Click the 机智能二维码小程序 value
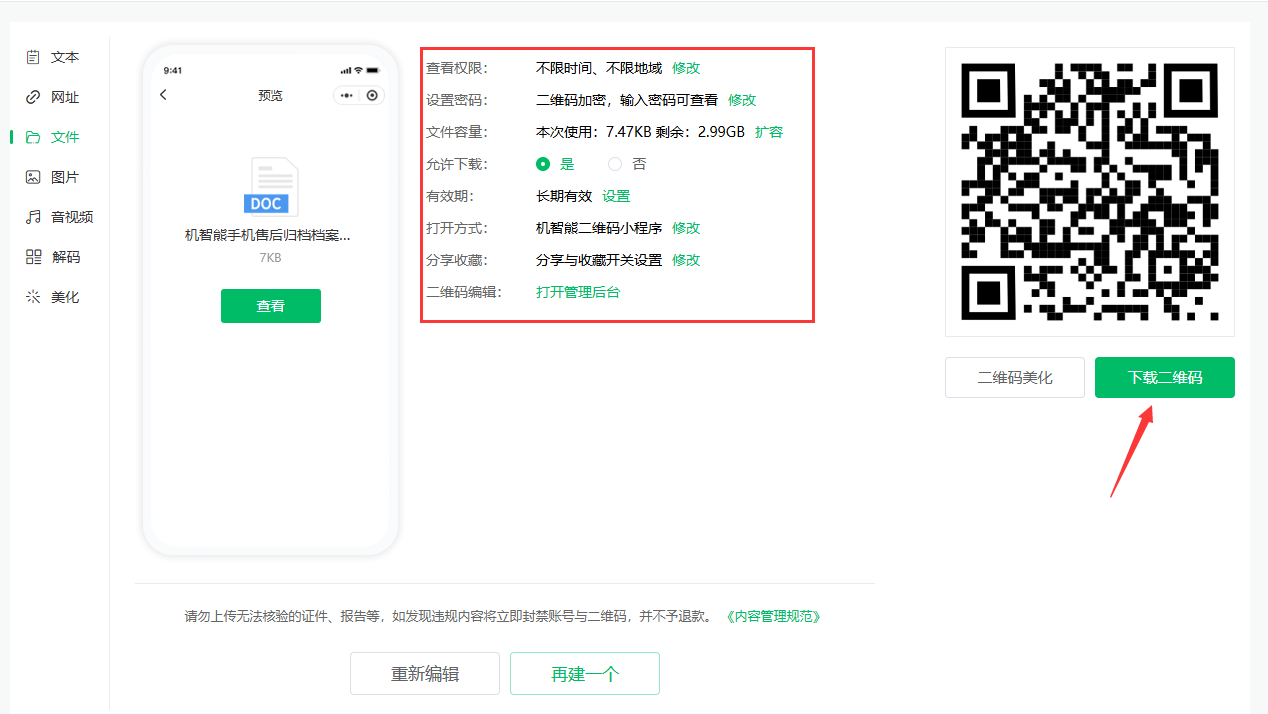 tap(599, 228)
